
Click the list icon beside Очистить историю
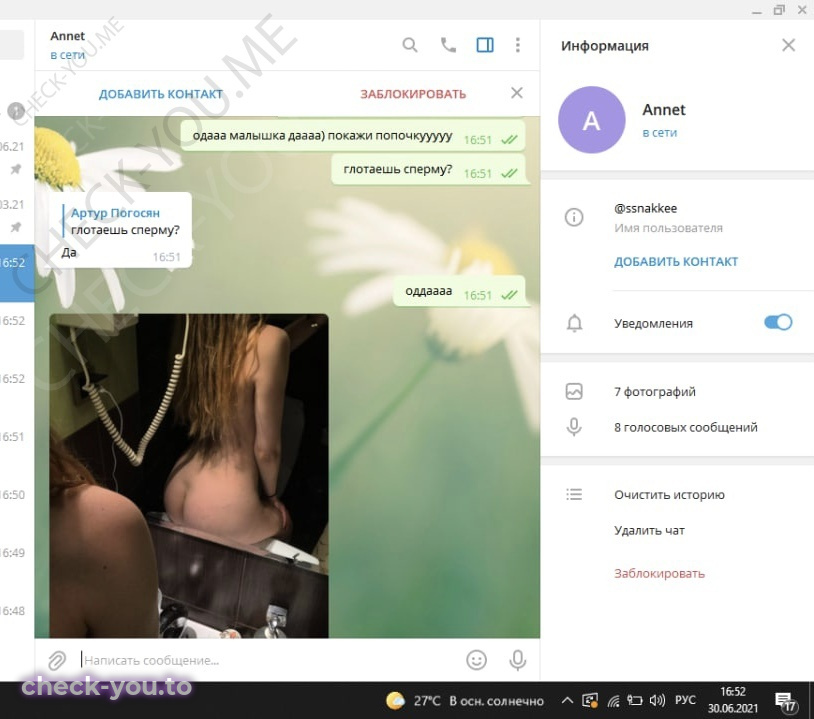(574, 494)
